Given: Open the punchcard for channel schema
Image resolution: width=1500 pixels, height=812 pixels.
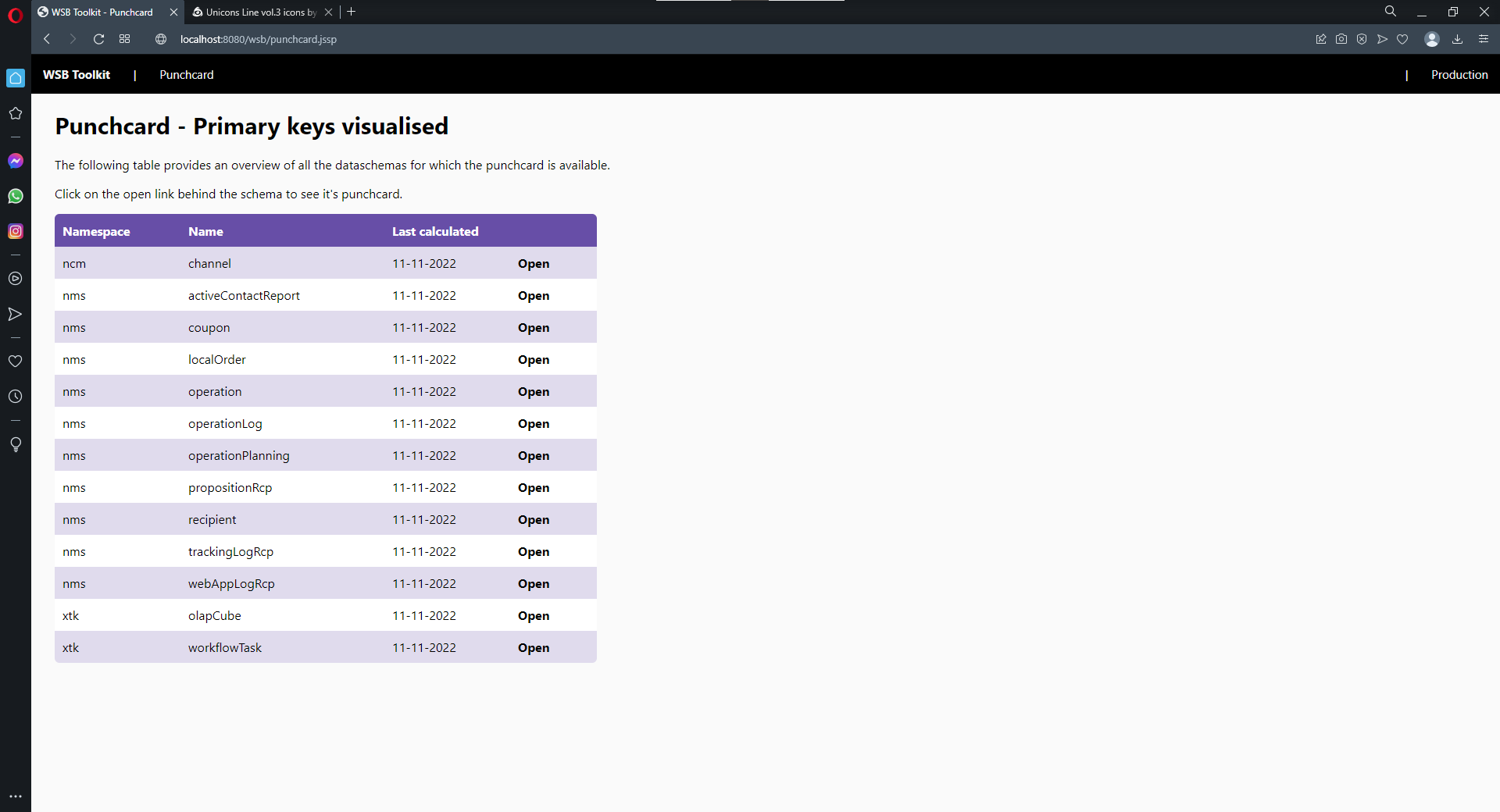Looking at the screenshot, I should pyautogui.click(x=534, y=264).
